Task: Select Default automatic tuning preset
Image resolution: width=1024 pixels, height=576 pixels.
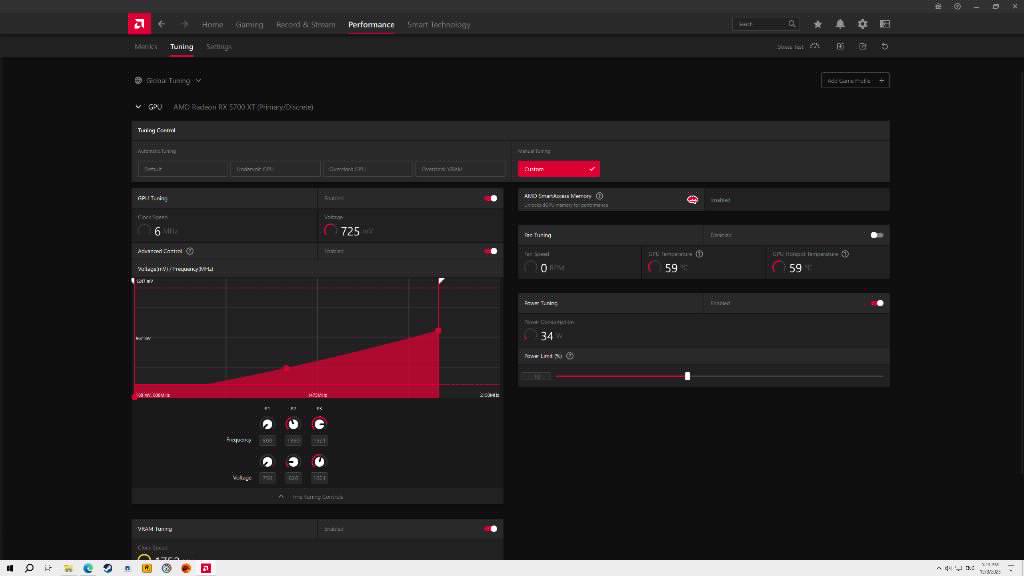Action: (182, 169)
